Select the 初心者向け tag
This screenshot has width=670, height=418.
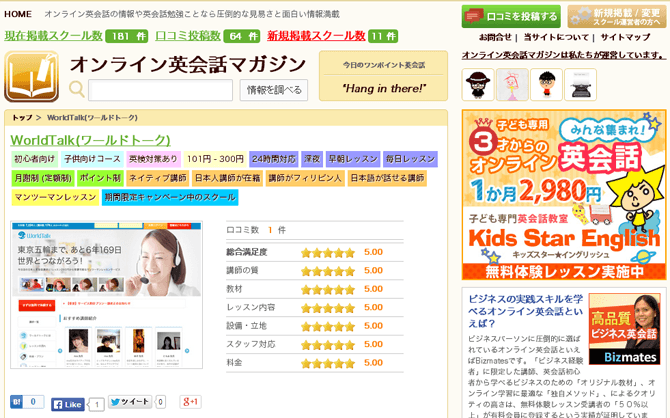(x=34, y=159)
